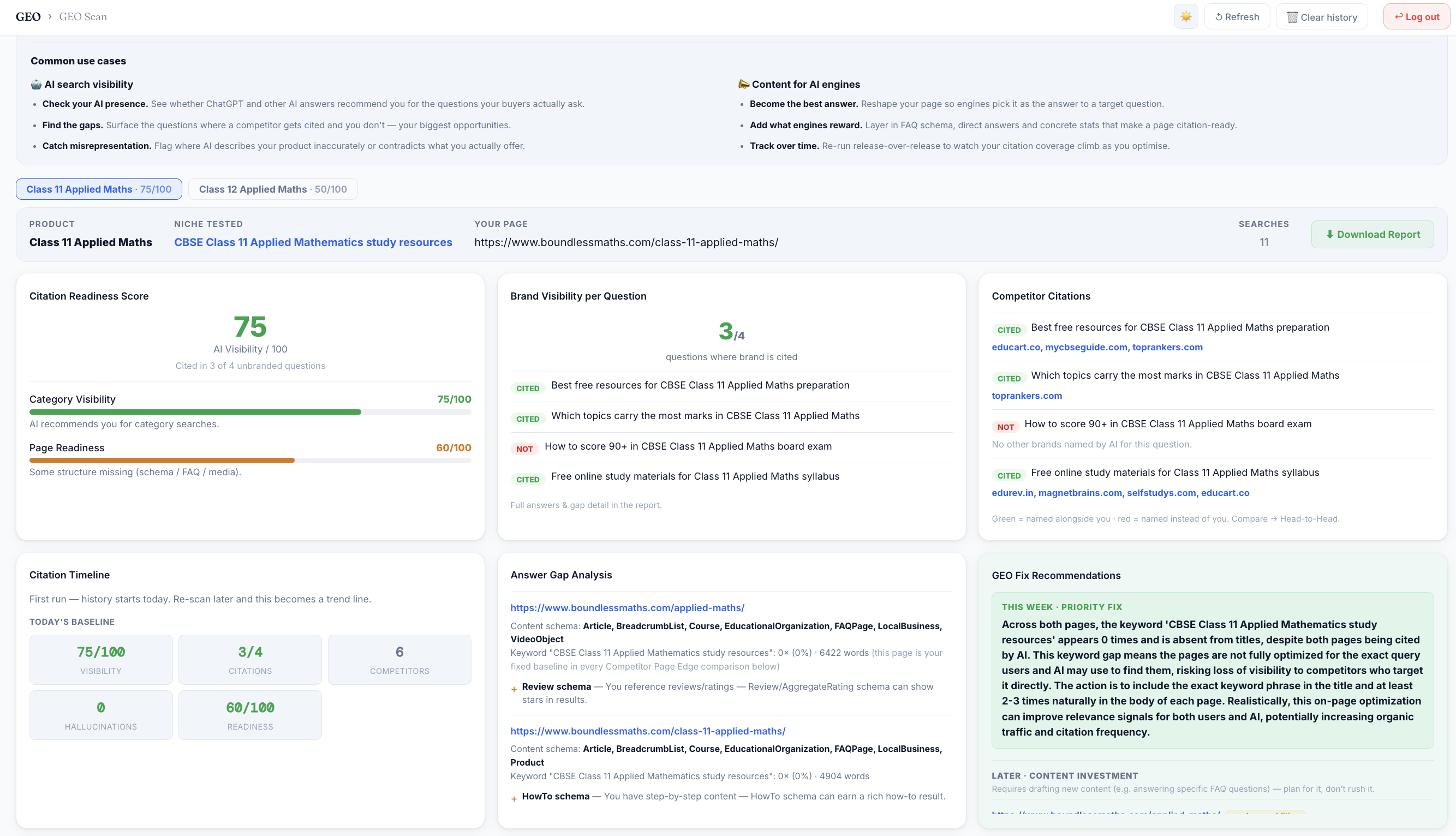Image resolution: width=1456 pixels, height=836 pixels.
Task: Click the Category Visibility progress bar
Action: click(x=250, y=411)
